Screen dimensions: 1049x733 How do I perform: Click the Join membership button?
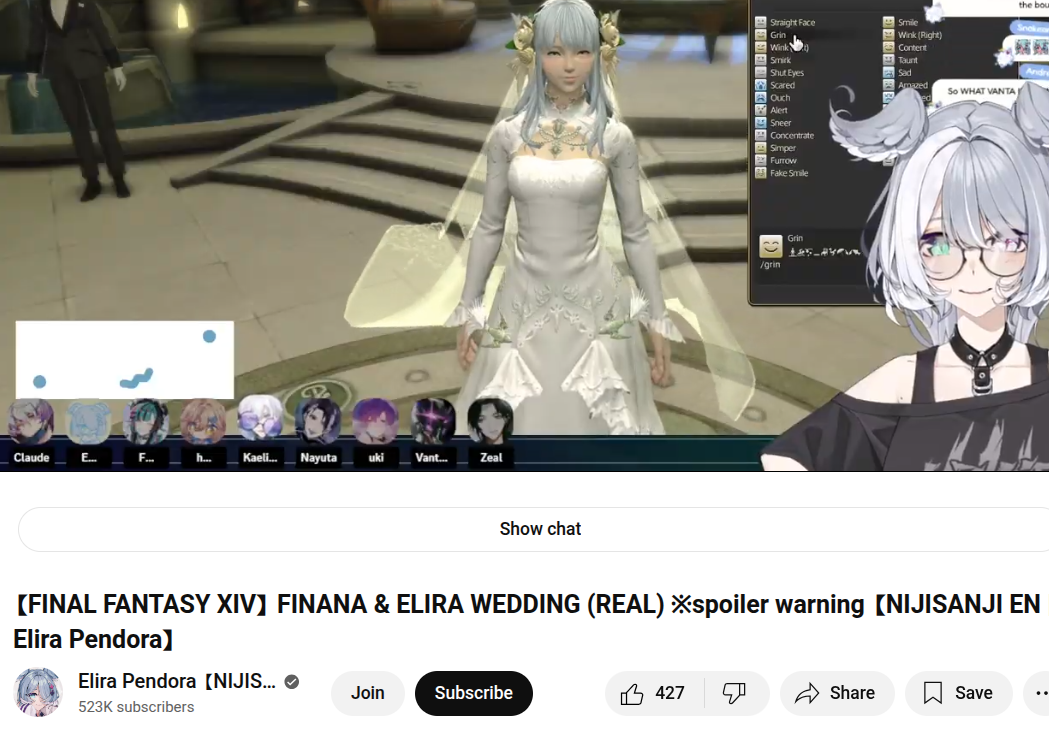[367, 693]
